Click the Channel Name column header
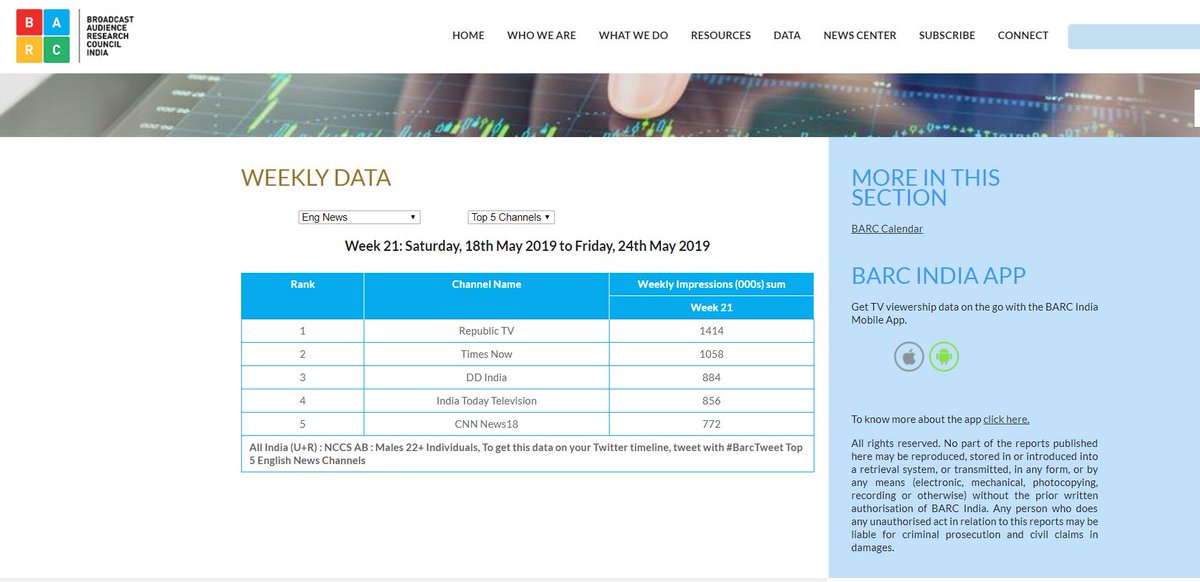Screen dimensions: 1200x582 click(x=487, y=295)
